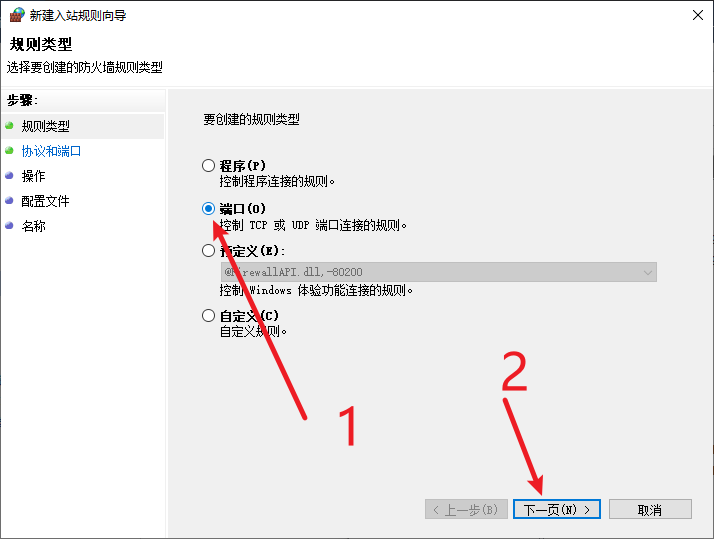714x539 pixels.
Task: Select the 操作 step in sidebar
Action: 34,176
